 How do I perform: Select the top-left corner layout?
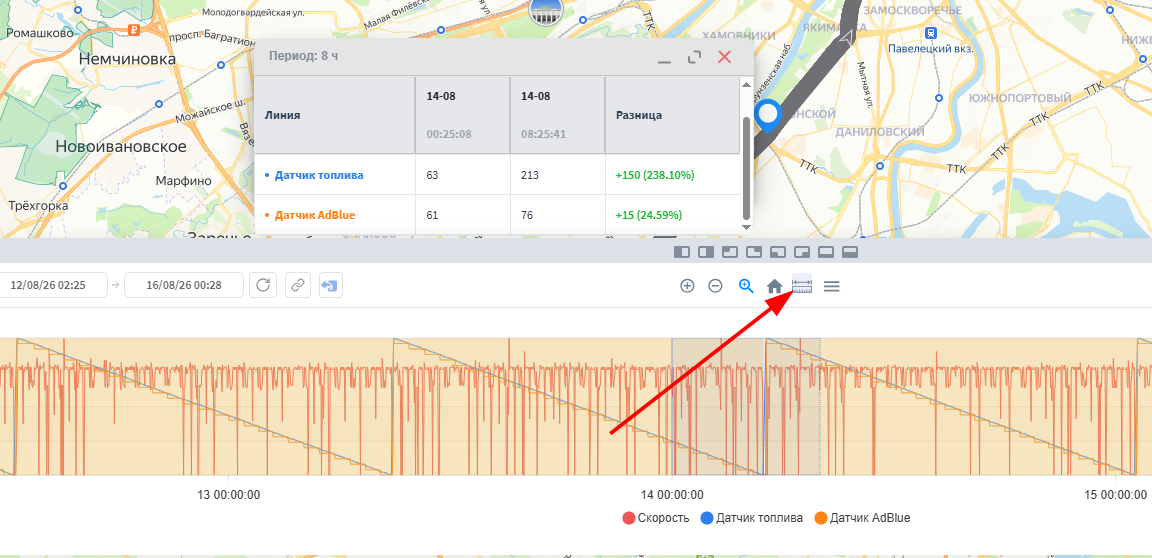pyautogui.click(x=730, y=253)
